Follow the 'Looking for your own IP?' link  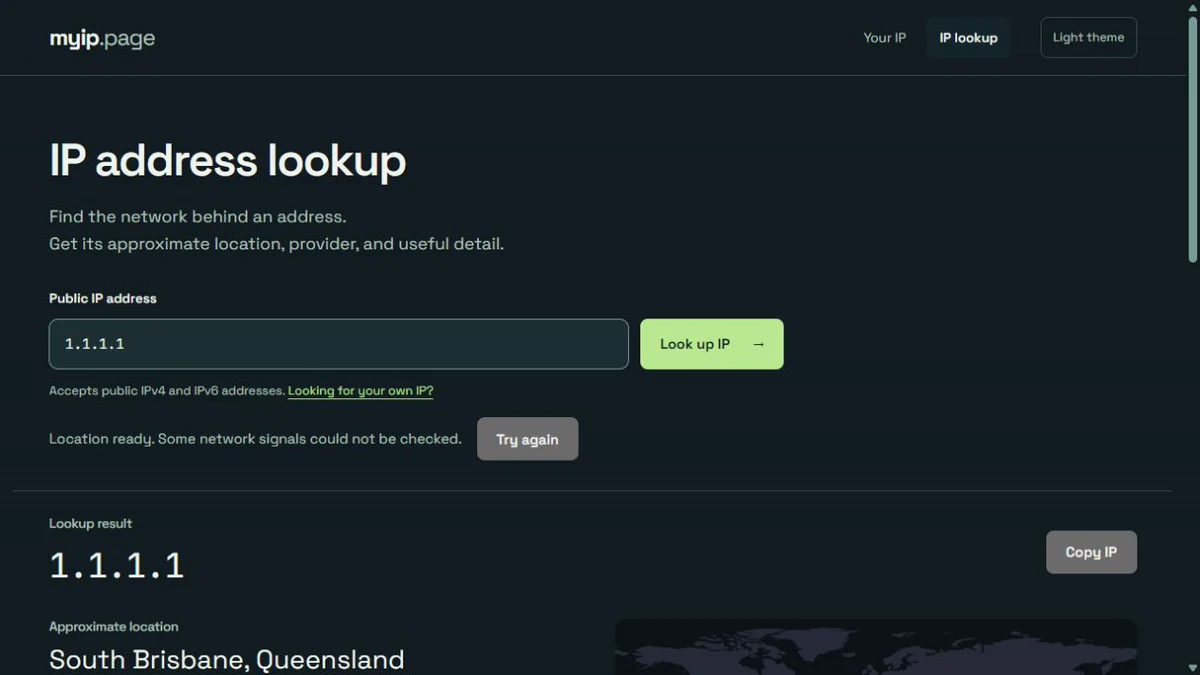click(x=361, y=391)
